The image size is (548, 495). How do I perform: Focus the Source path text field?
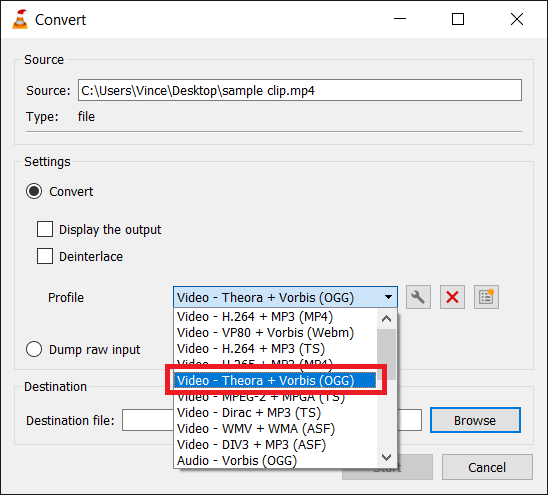click(x=300, y=90)
